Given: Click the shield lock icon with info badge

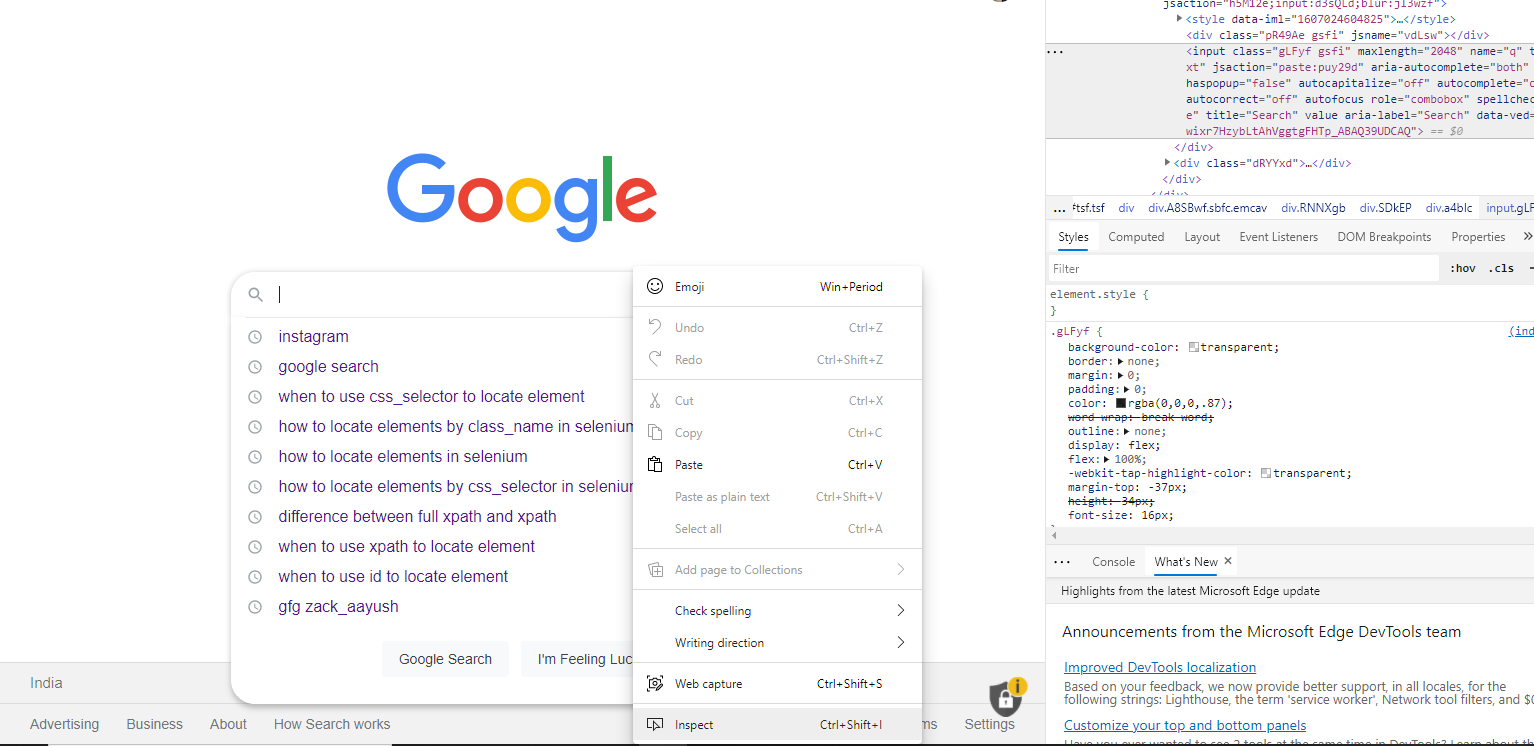Looking at the screenshot, I should coord(1007,696).
